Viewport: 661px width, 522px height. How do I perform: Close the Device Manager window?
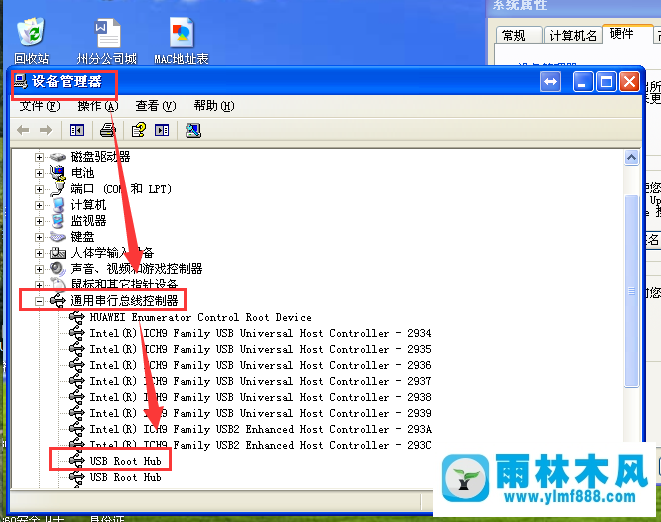pyautogui.click(x=629, y=82)
